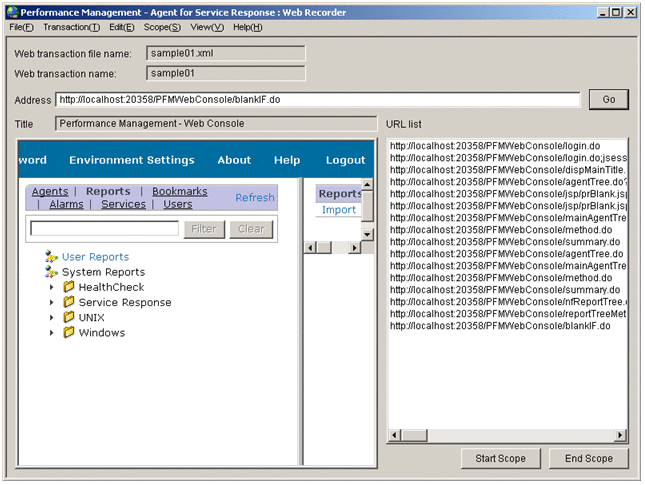645x485 pixels.
Task: Click the Refresh link
Action: pyautogui.click(x=254, y=198)
